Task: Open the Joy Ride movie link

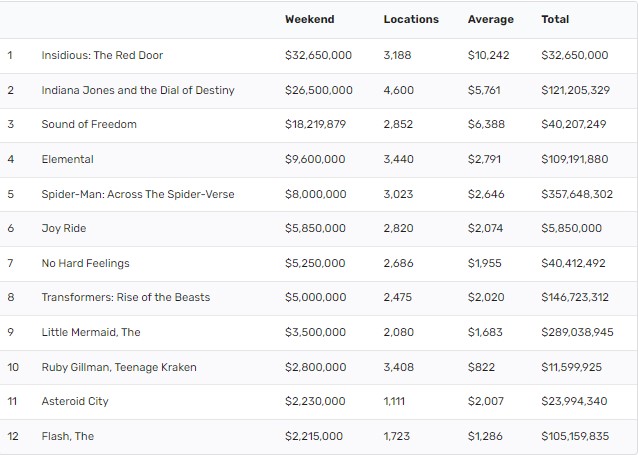Action: (x=64, y=228)
